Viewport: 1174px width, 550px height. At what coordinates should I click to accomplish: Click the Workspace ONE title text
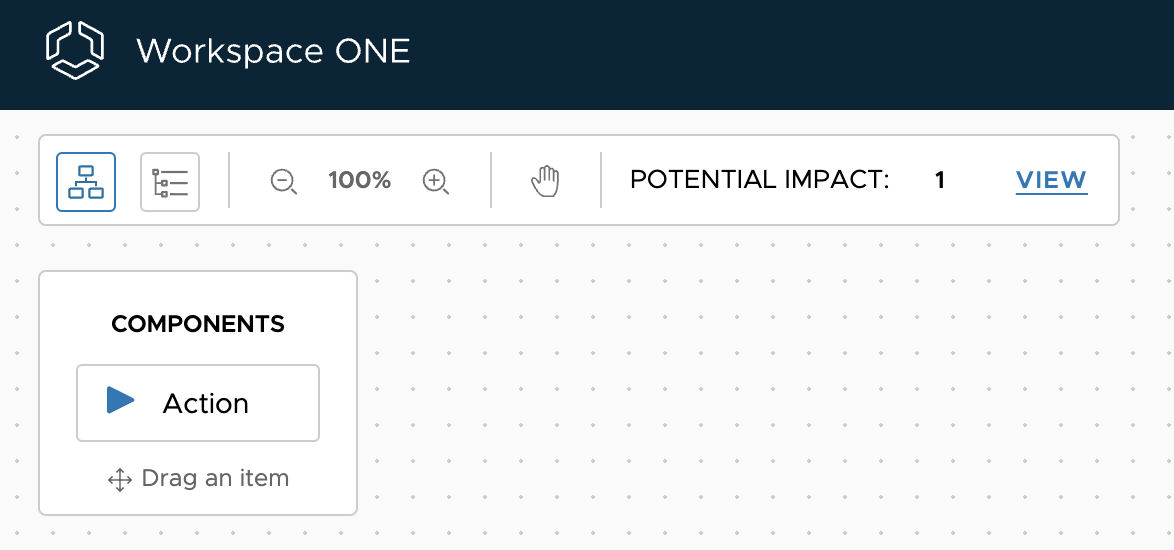click(273, 51)
